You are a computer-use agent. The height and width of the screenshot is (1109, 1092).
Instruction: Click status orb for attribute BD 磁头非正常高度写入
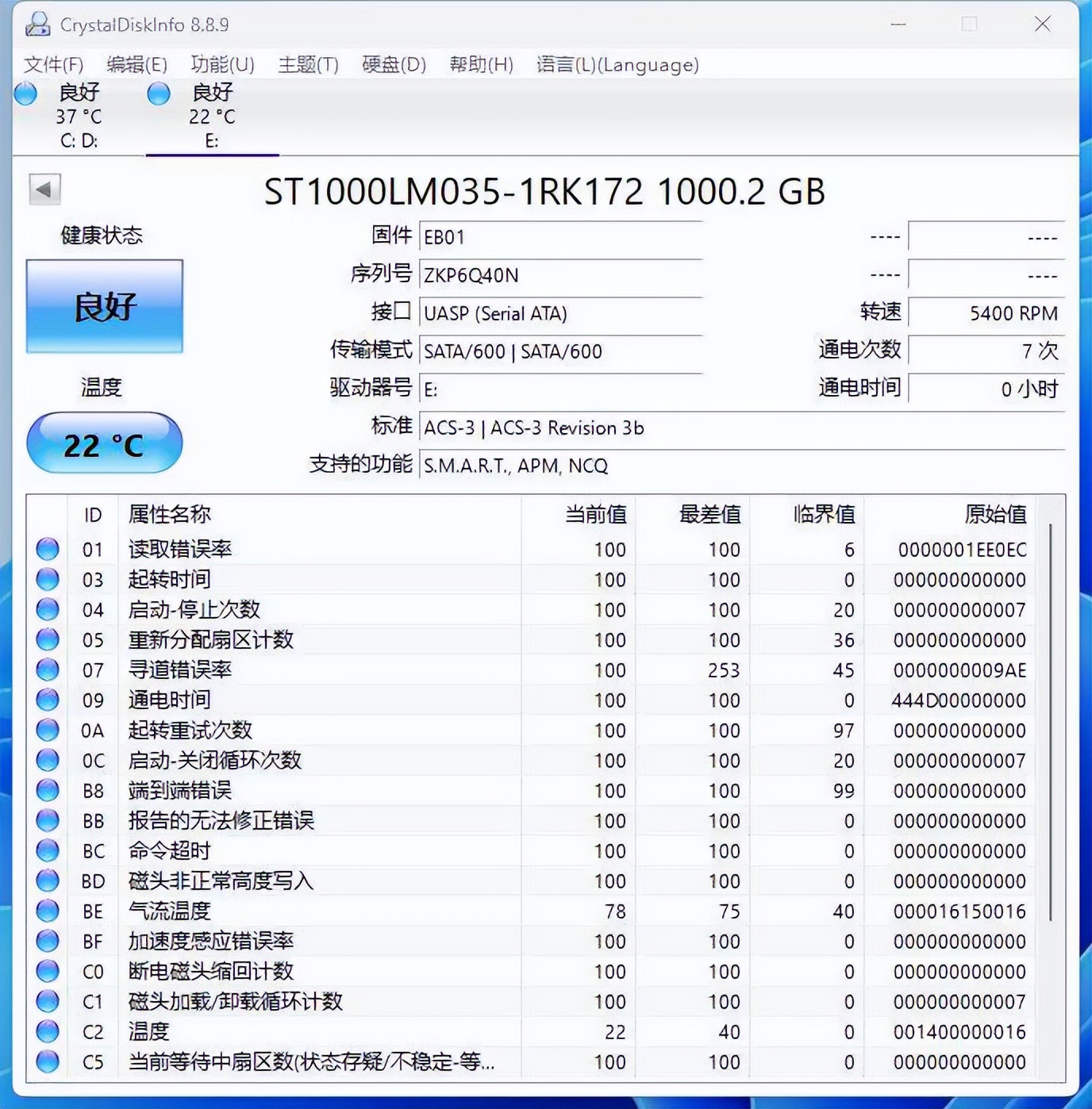click(x=48, y=881)
